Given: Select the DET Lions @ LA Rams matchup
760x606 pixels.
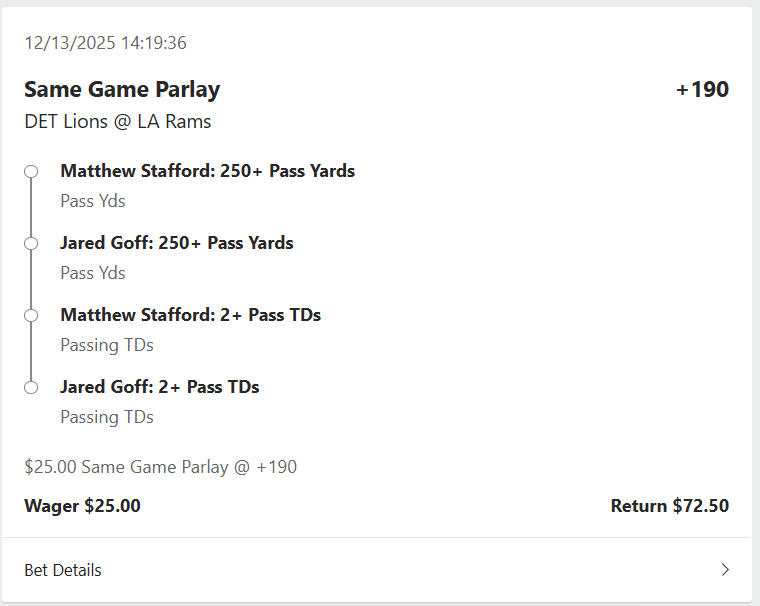Looking at the screenshot, I should coord(118,122).
